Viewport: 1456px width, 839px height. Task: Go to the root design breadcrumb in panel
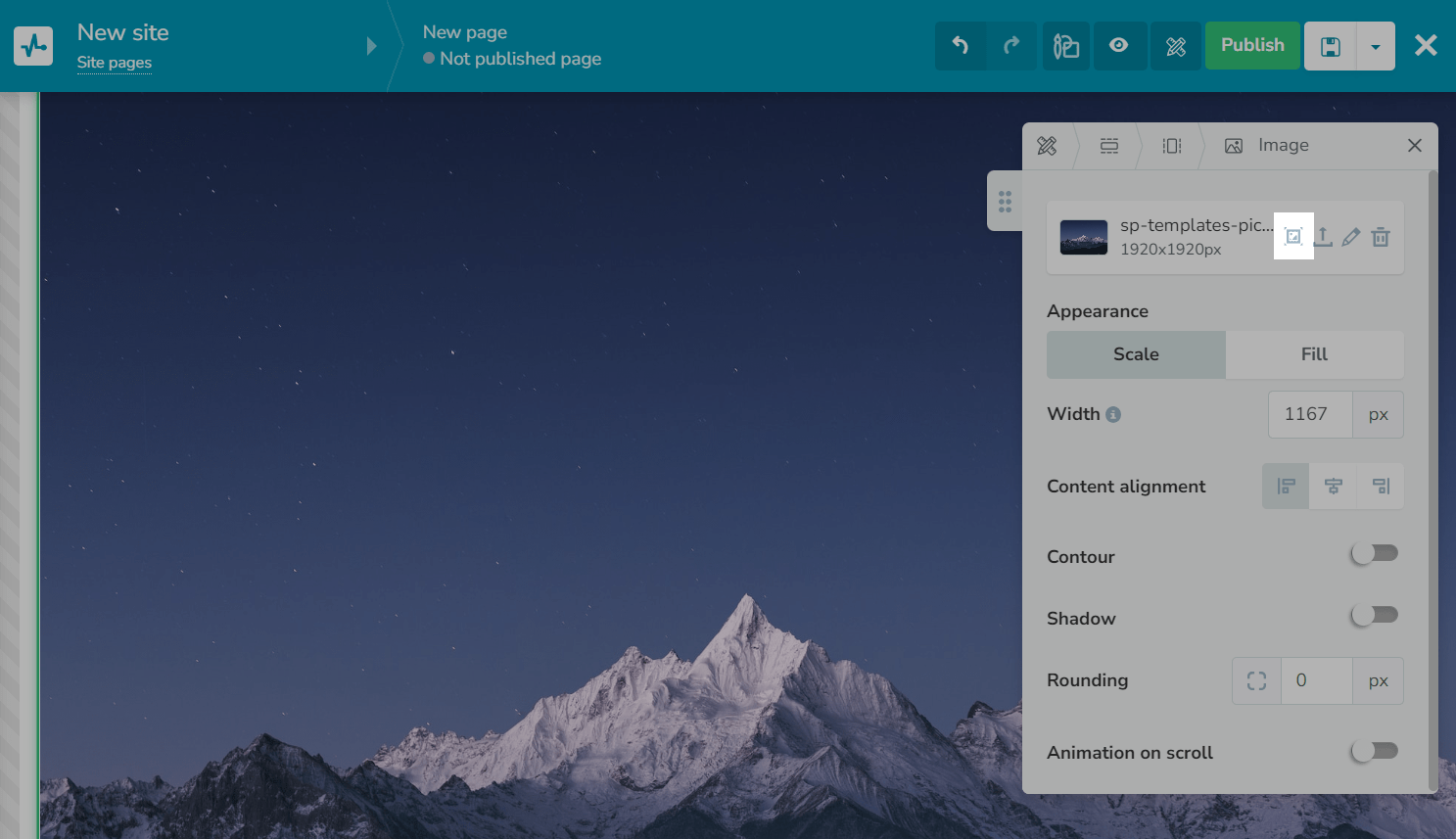tap(1047, 146)
